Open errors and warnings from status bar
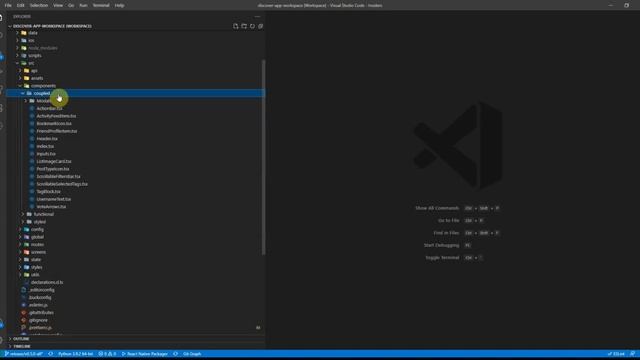The image size is (640, 360). [107, 354]
